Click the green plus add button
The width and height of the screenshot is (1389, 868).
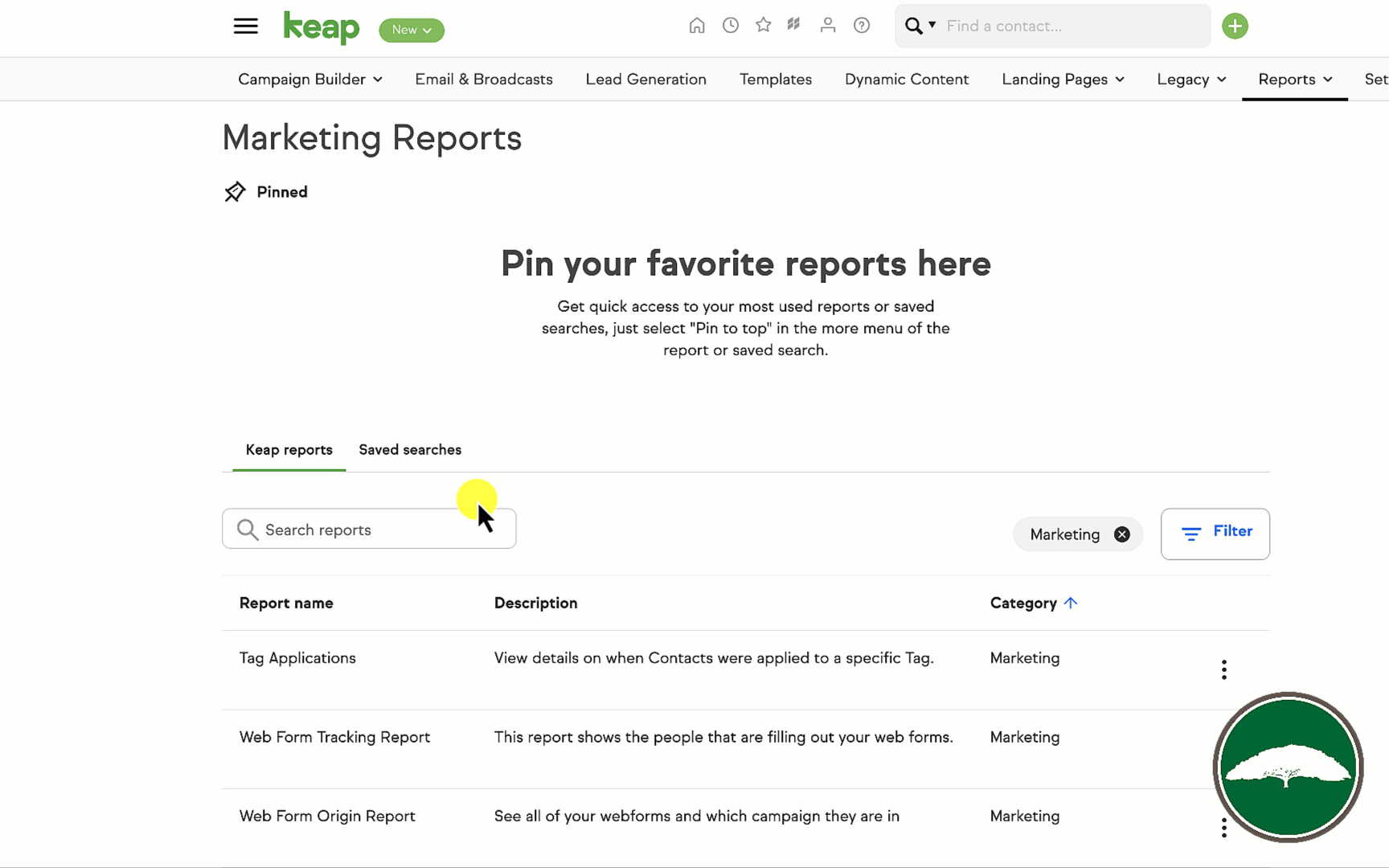point(1235,27)
